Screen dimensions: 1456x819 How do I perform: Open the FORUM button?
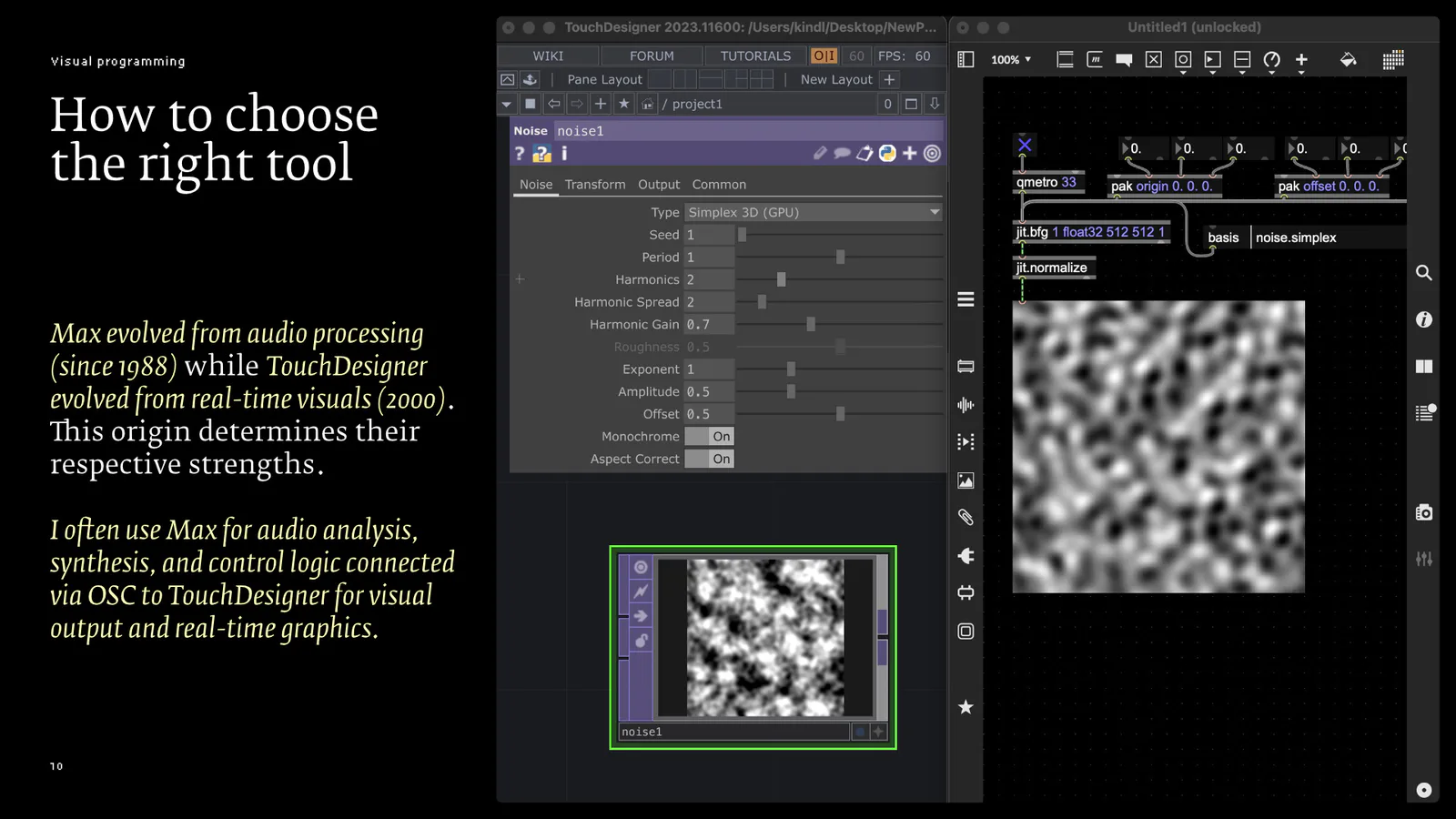(652, 56)
